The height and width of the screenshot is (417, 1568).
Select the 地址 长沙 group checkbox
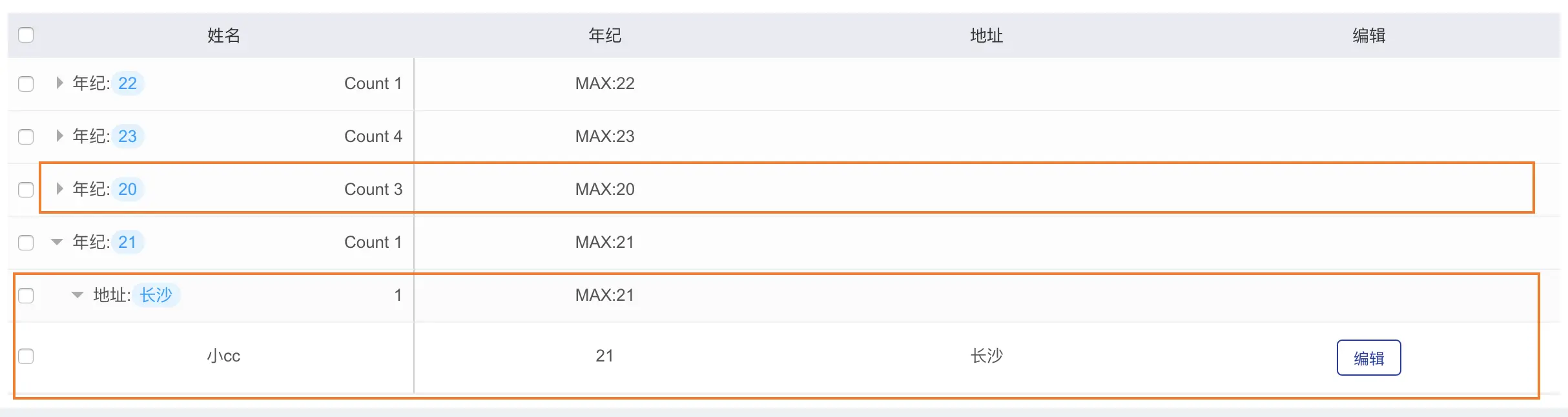26,296
